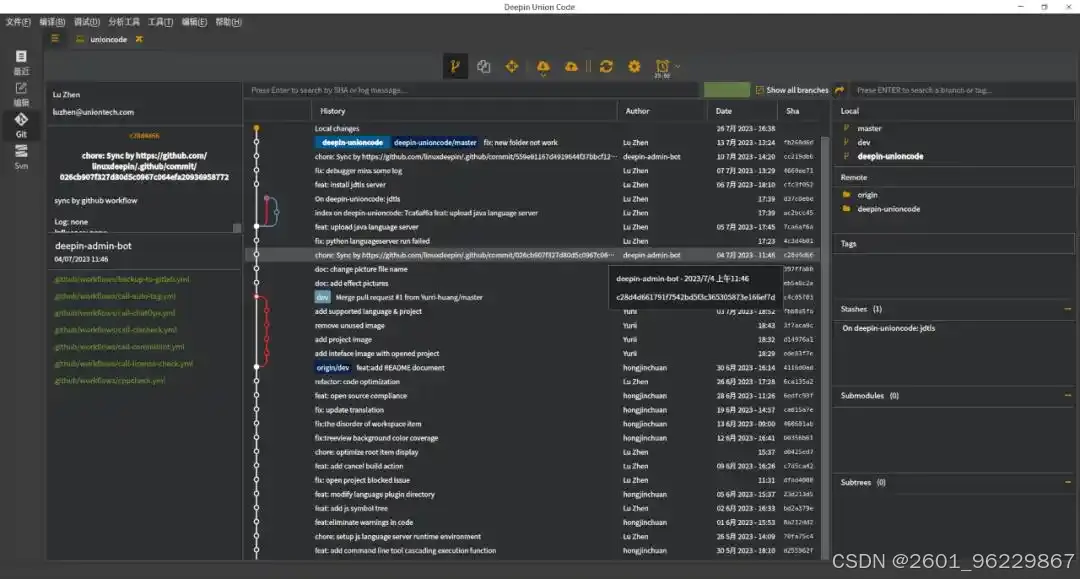Viewport: 1080px width, 579px height.
Task: Select commit 'fix: open project blocked issue'
Action: click(534, 480)
